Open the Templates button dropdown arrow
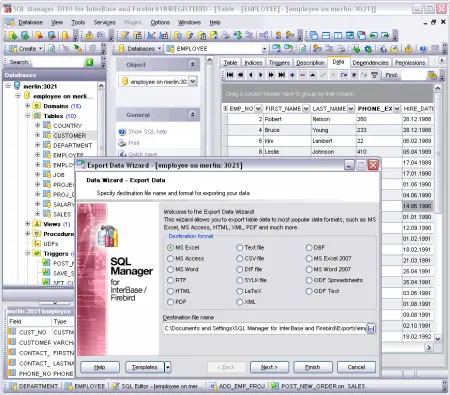Image resolution: width=450 pixels, height=395 pixels. point(168,367)
